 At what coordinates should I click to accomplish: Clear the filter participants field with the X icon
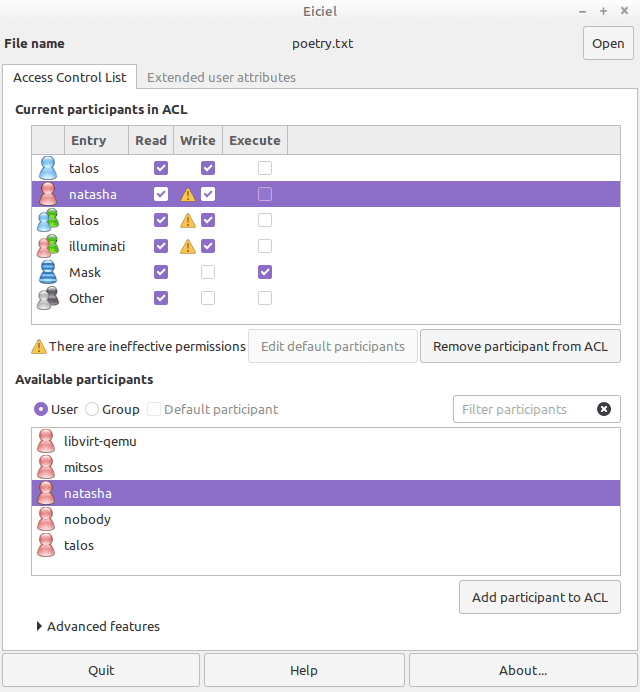pyautogui.click(x=603, y=409)
